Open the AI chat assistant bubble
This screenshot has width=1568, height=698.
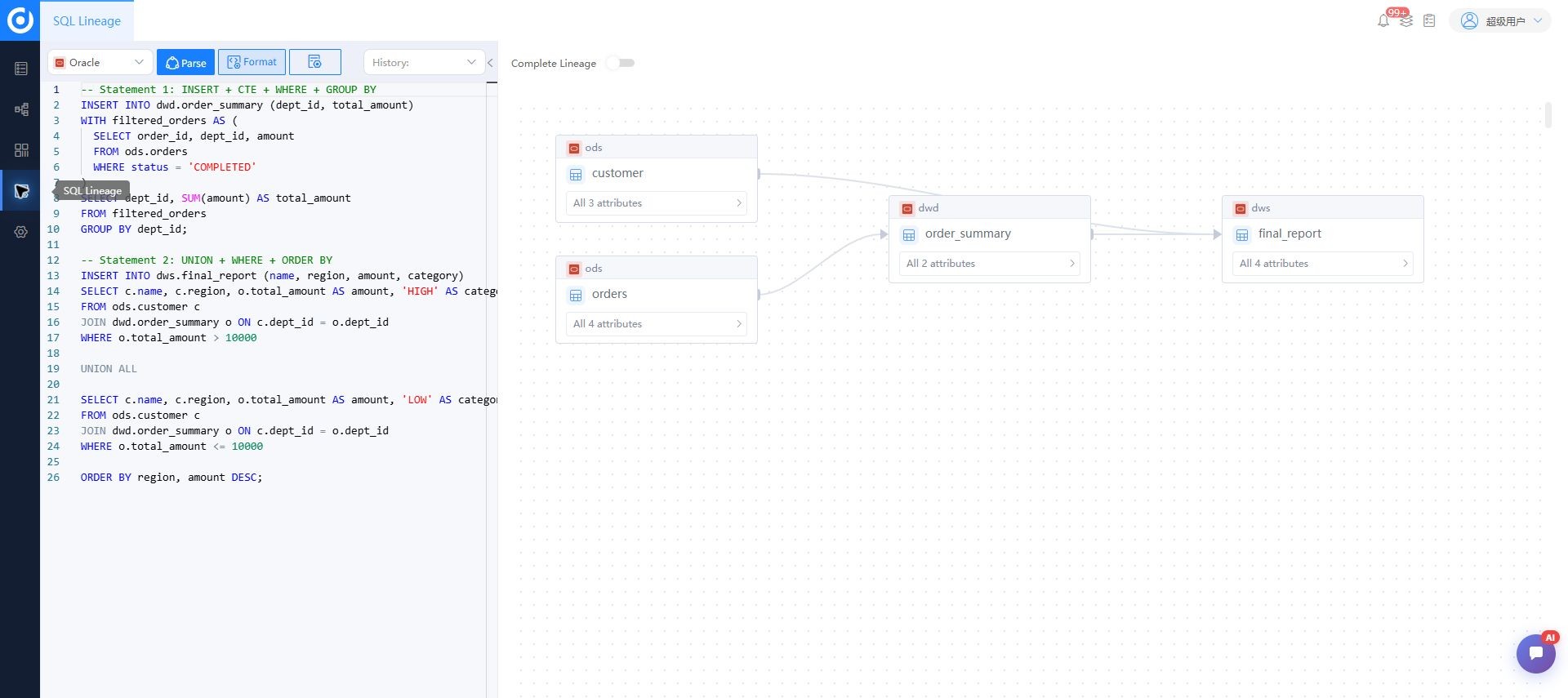pyautogui.click(x=1536, y=653)
